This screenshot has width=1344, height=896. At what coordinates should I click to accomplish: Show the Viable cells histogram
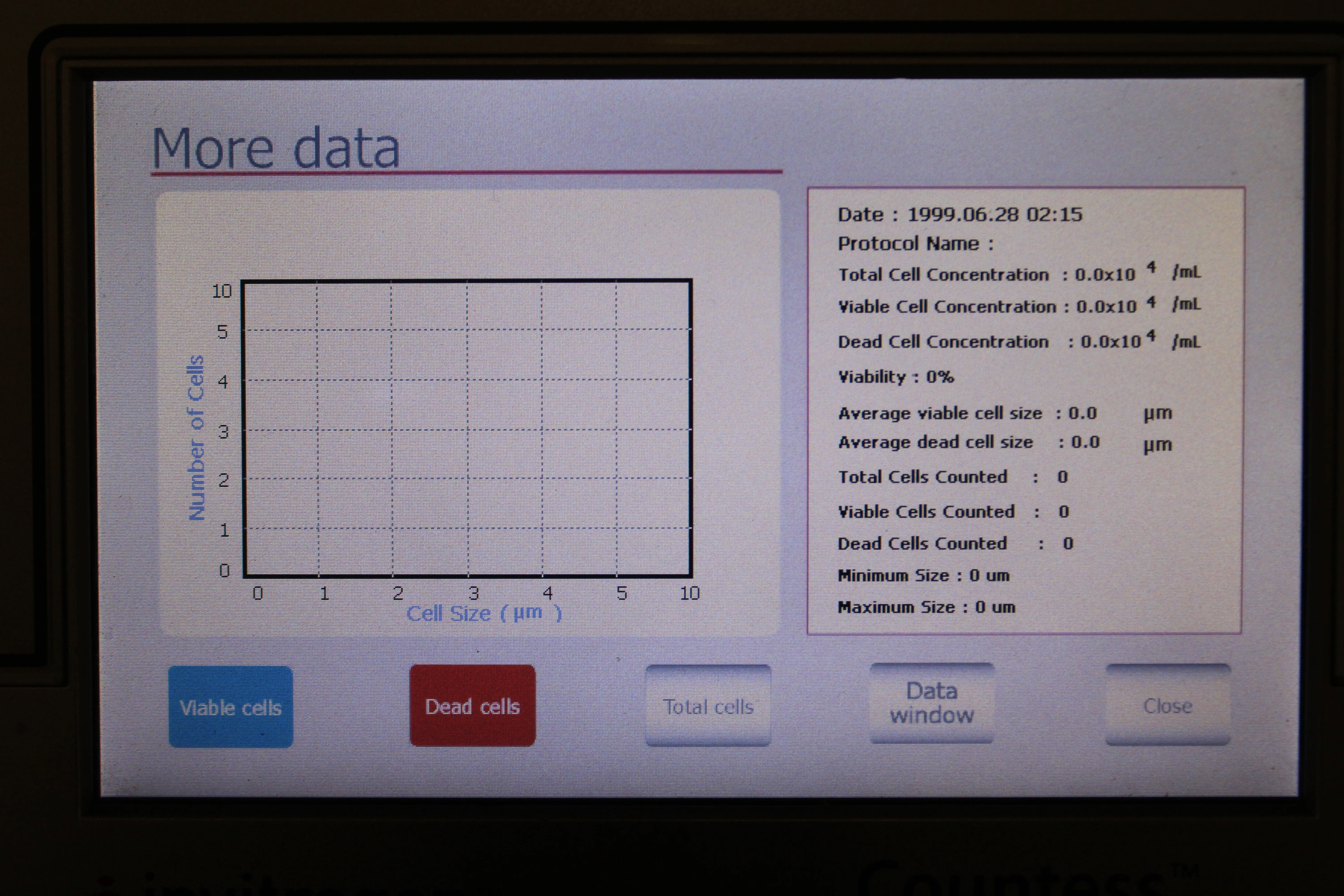(231, 707)
